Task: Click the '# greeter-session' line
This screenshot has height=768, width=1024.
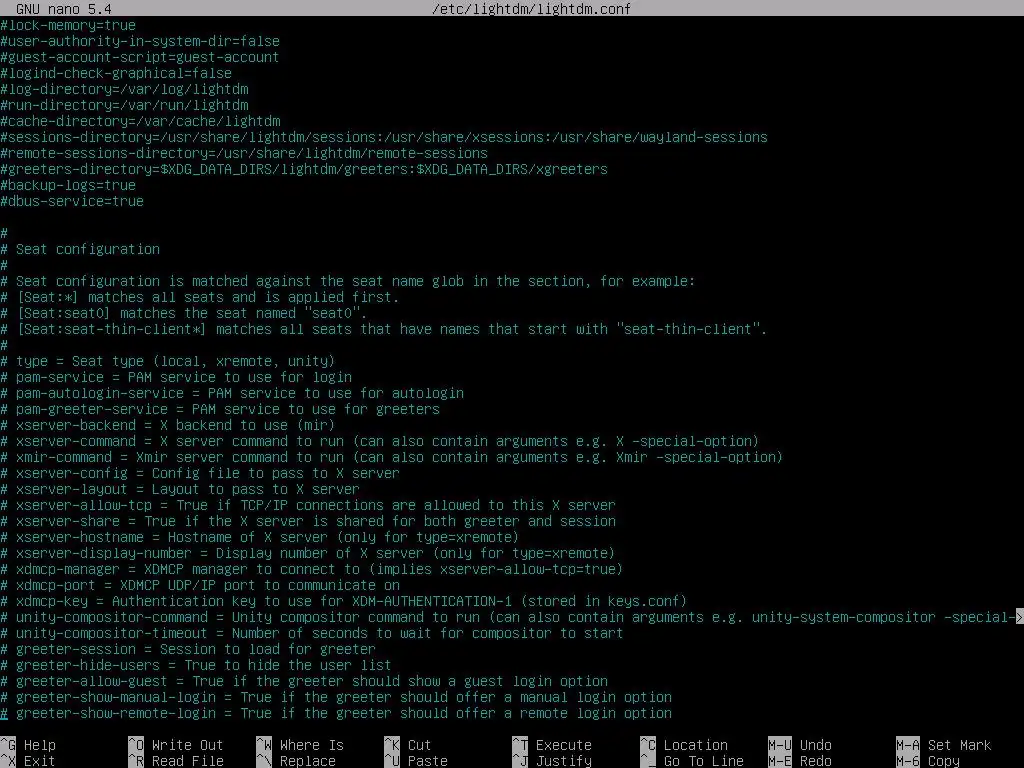Action: pos(188,649)
